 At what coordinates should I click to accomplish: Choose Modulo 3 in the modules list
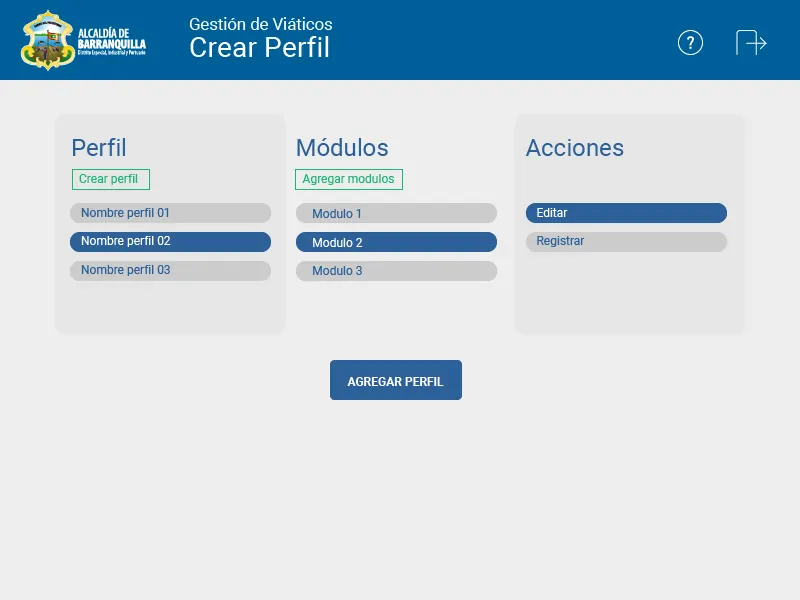396,271
